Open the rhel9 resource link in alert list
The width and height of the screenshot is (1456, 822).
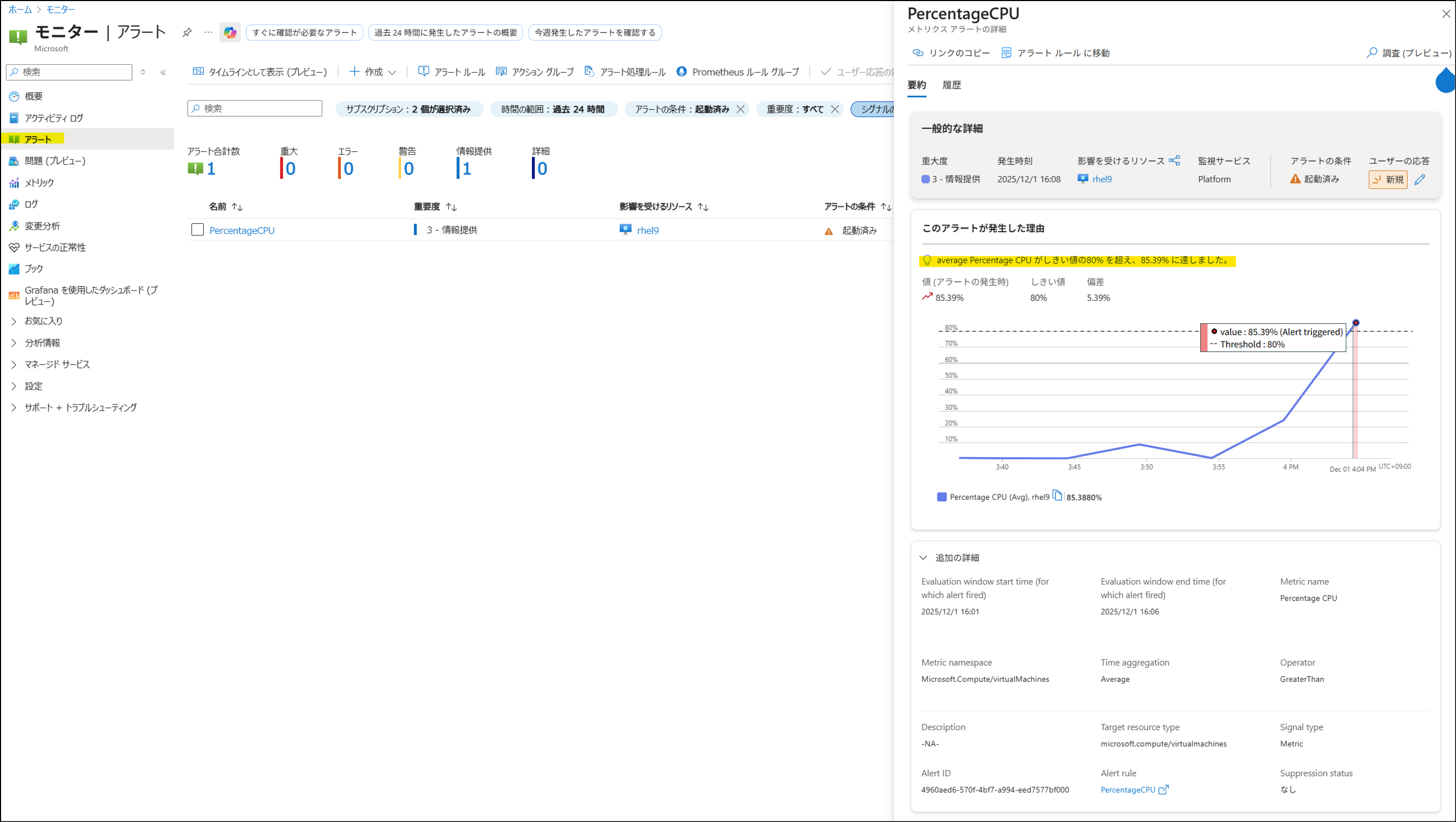(648, 230)
